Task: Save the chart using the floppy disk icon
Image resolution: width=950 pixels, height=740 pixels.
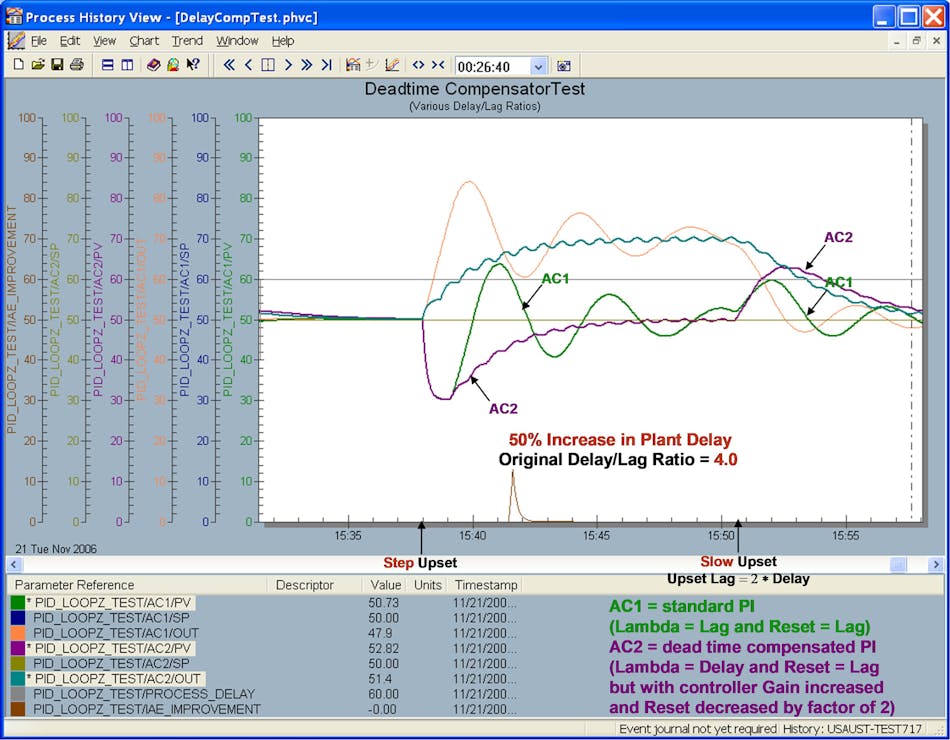Action: (57, 65)
